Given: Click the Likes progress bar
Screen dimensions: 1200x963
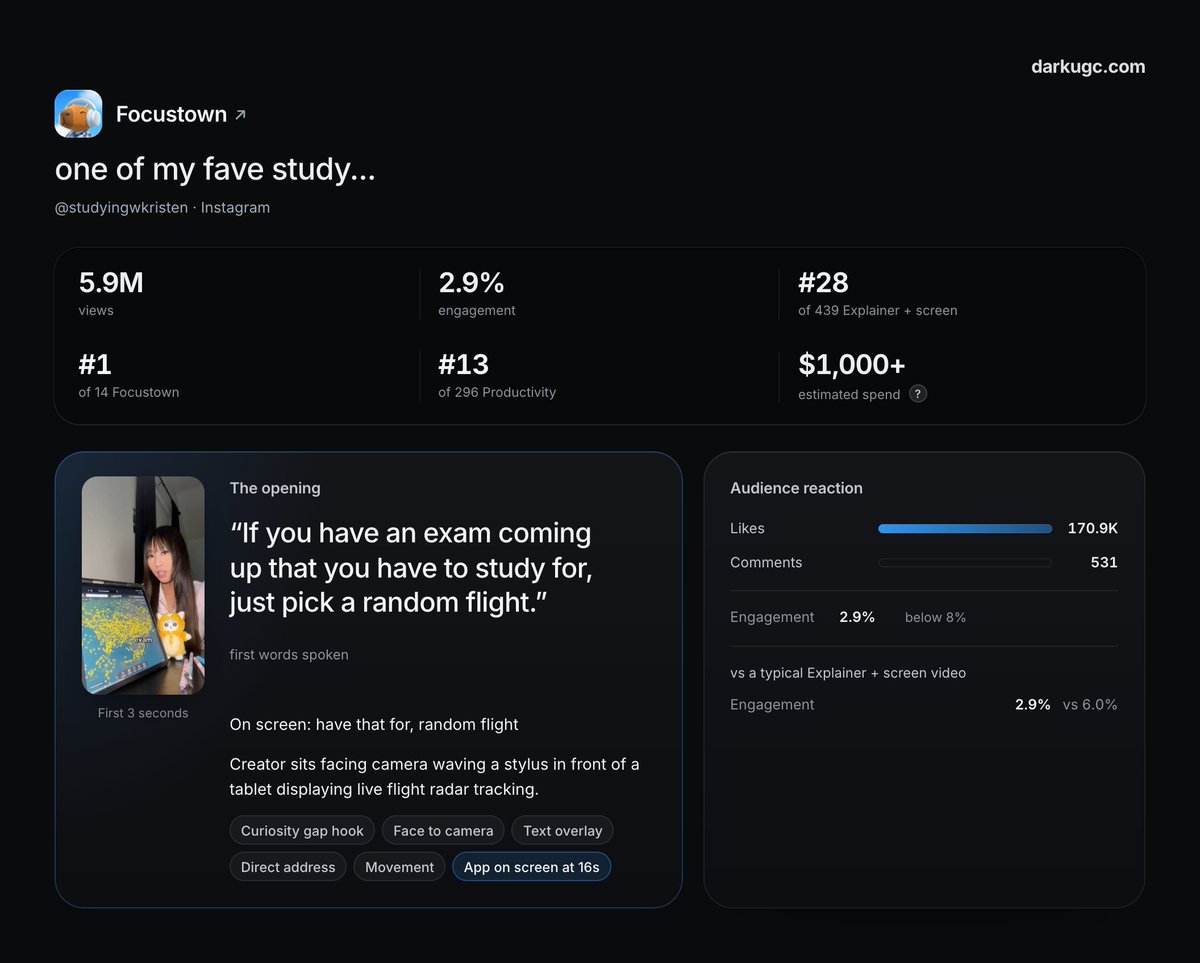Looking at the screenshot, I should 965,528.
